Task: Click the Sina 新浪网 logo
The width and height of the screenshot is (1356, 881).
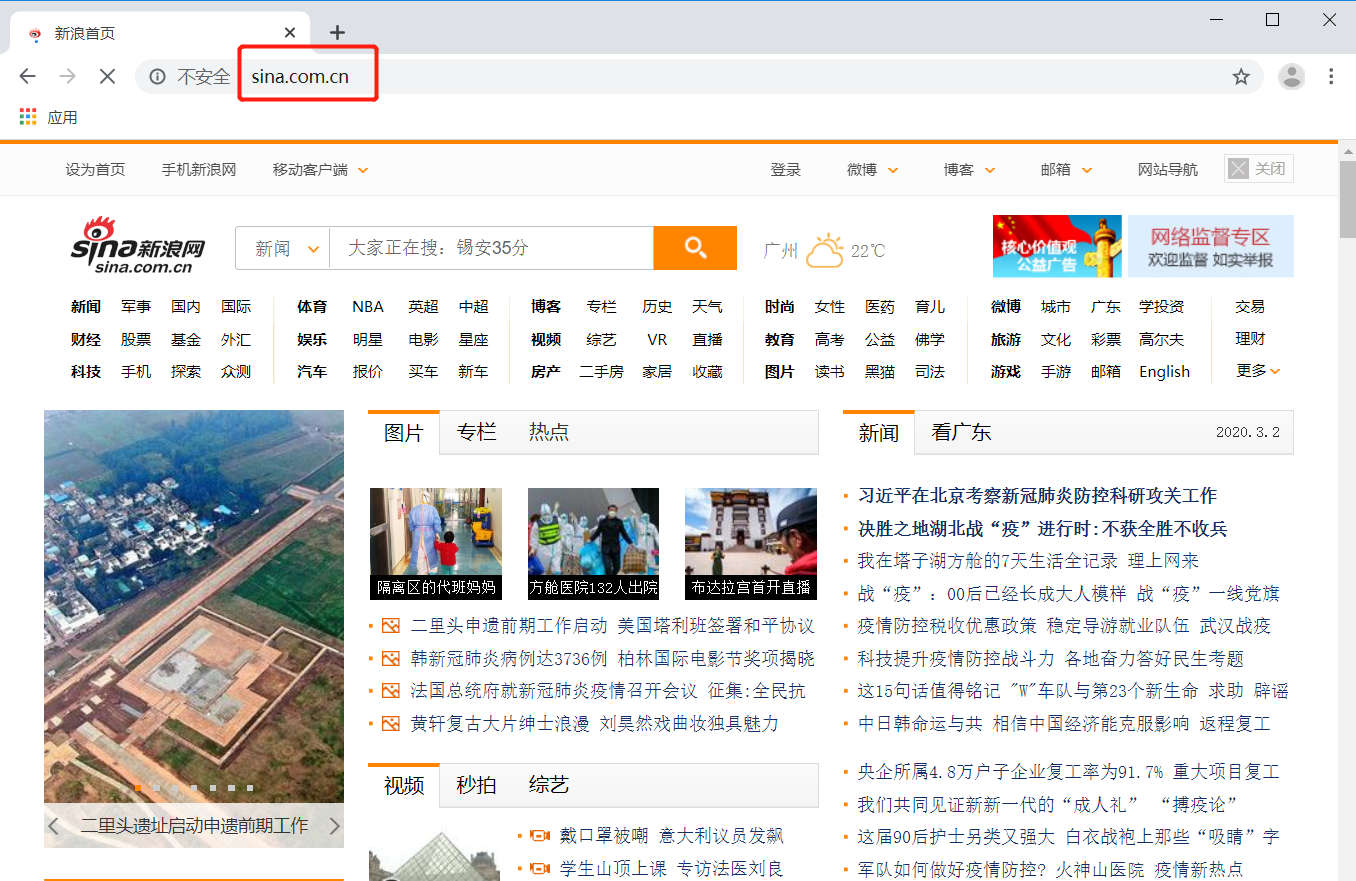Action: [x=138, y=248]
